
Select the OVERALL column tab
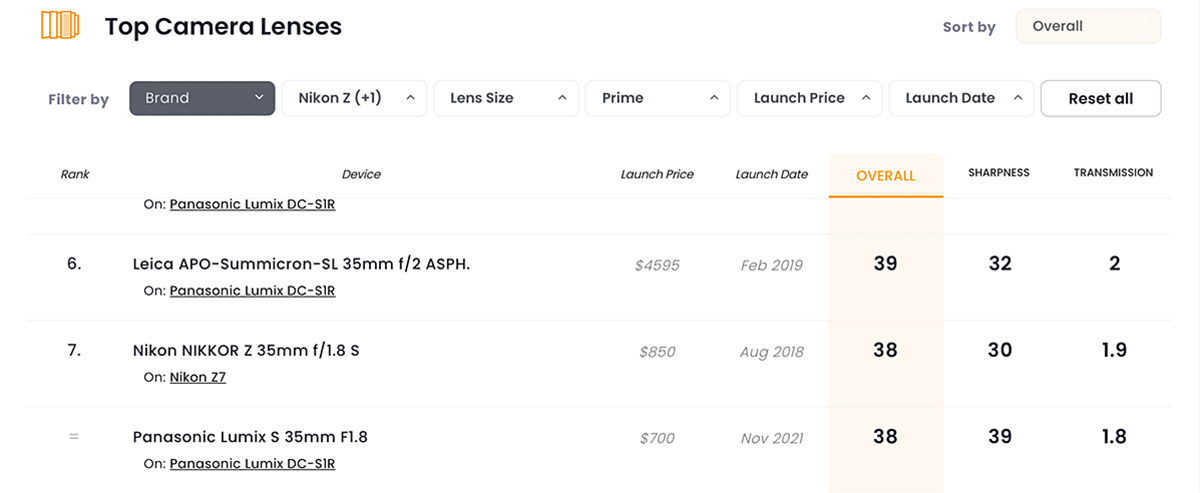[x=885, y=176]
